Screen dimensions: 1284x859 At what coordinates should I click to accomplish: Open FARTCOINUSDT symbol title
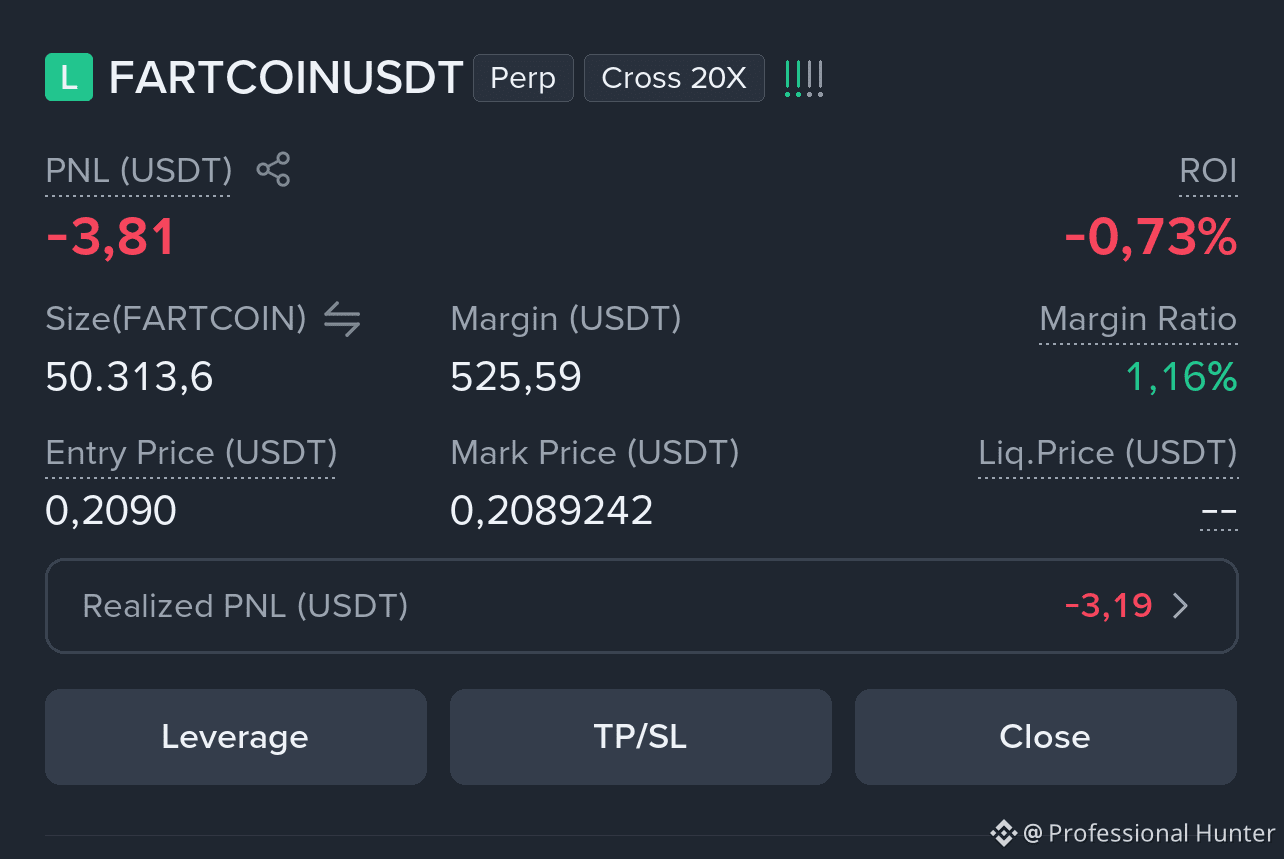(286, 78)
